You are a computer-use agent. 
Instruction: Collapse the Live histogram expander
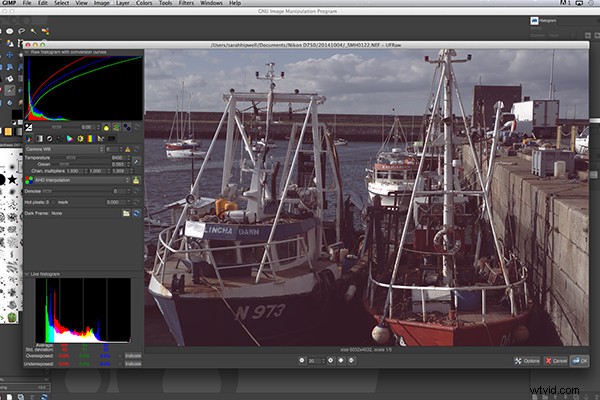tap(27, 274)
